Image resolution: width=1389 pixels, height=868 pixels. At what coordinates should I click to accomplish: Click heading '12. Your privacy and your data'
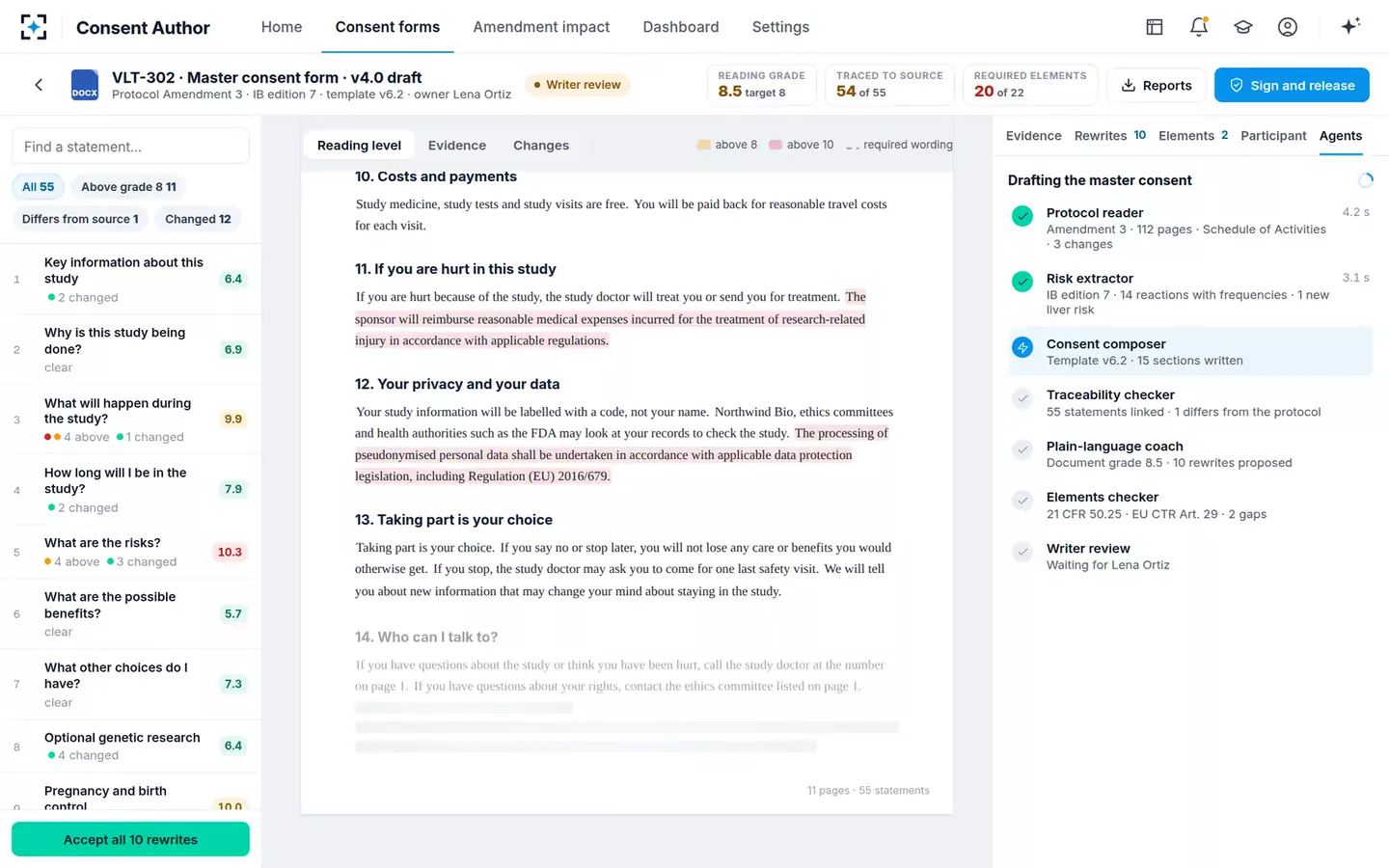457,384
